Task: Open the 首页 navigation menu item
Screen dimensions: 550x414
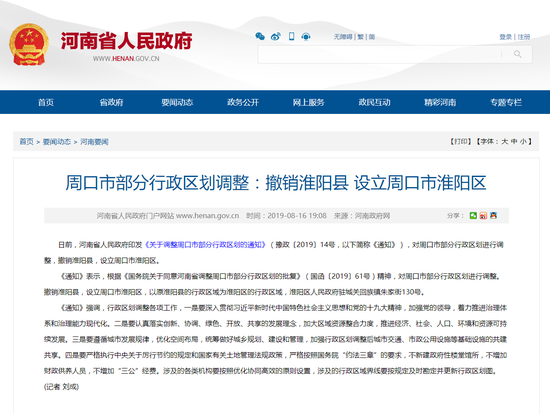Action: (46, 102)
